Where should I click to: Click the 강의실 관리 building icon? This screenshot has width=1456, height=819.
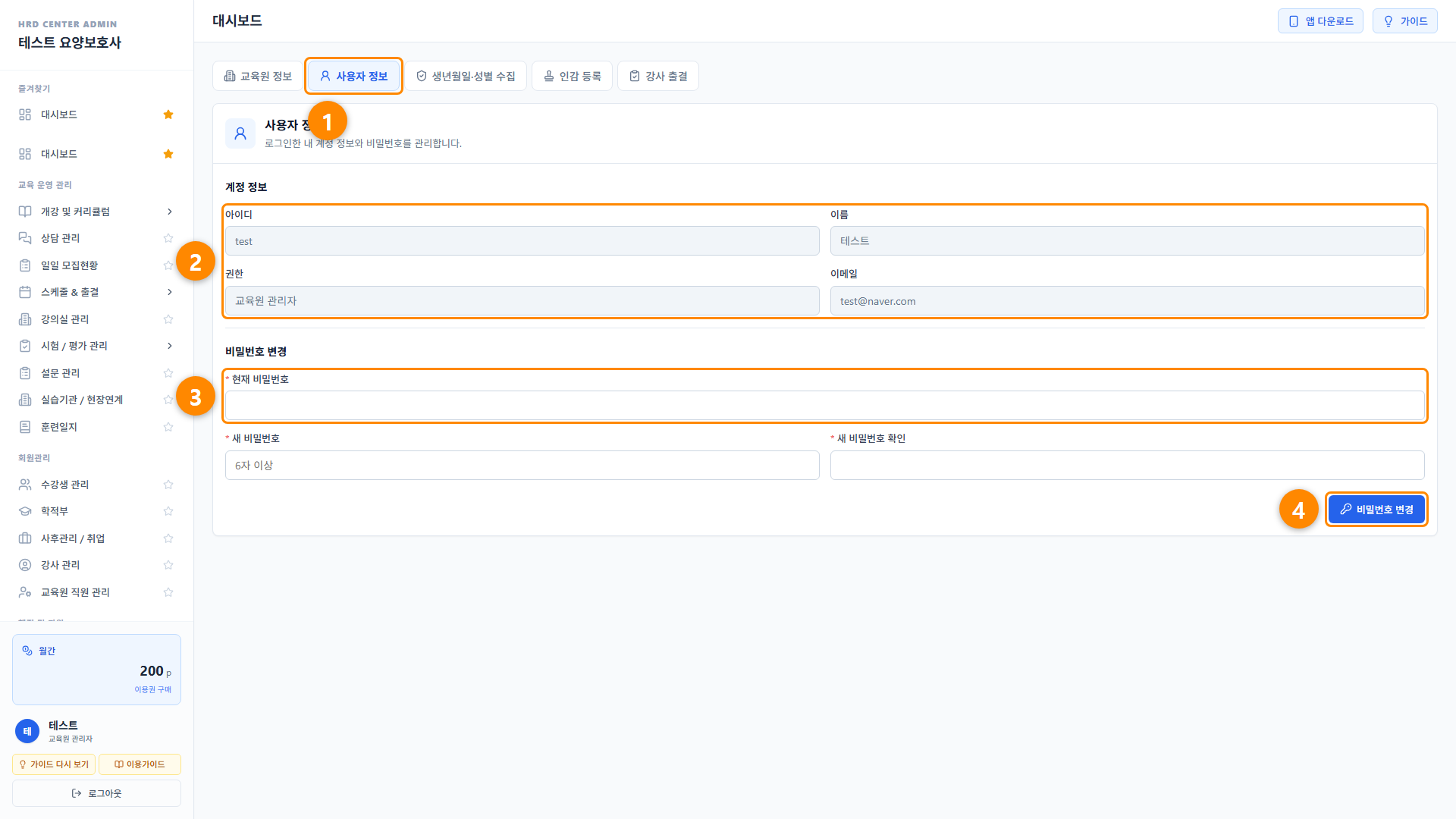pyautogui.click(x=25, y=319)
